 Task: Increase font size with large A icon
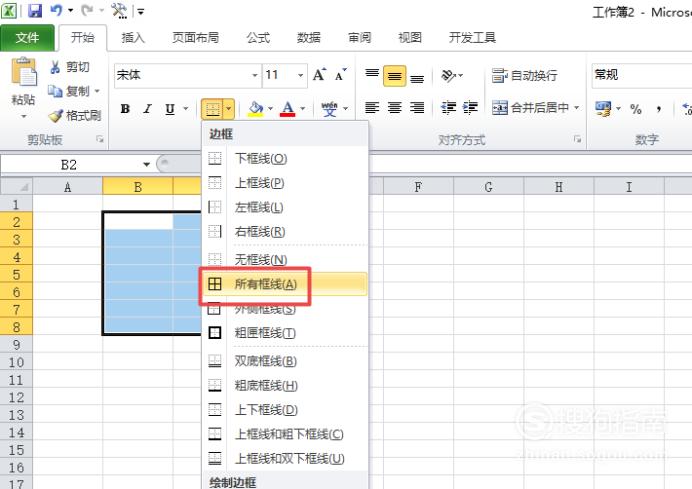tap(319, 75)
